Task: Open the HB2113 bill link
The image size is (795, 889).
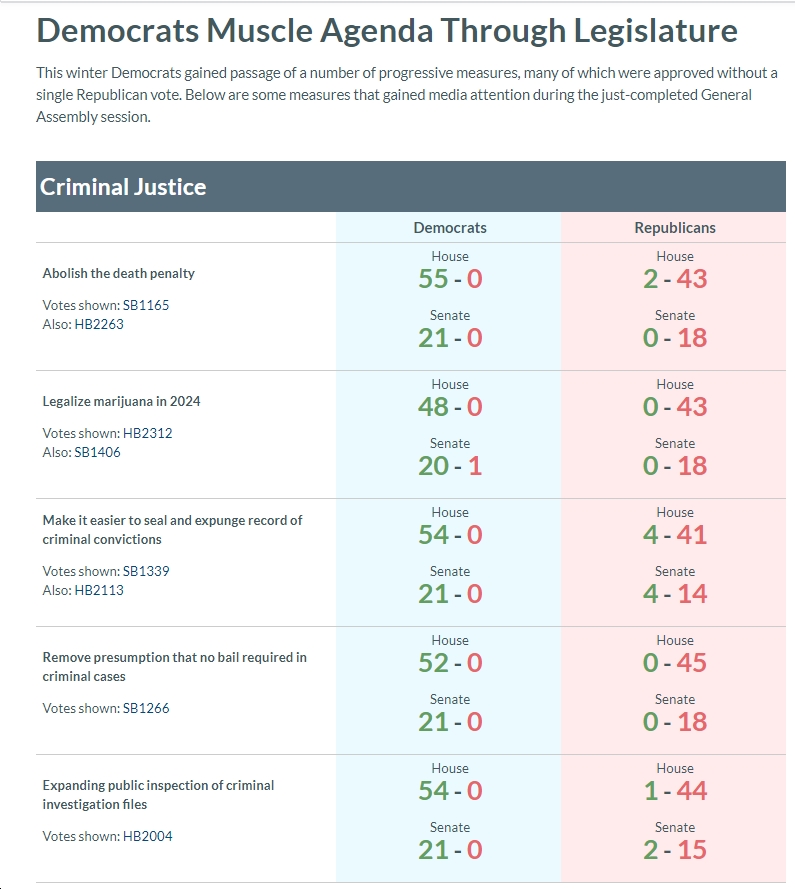Action: (x=99, y=590)
